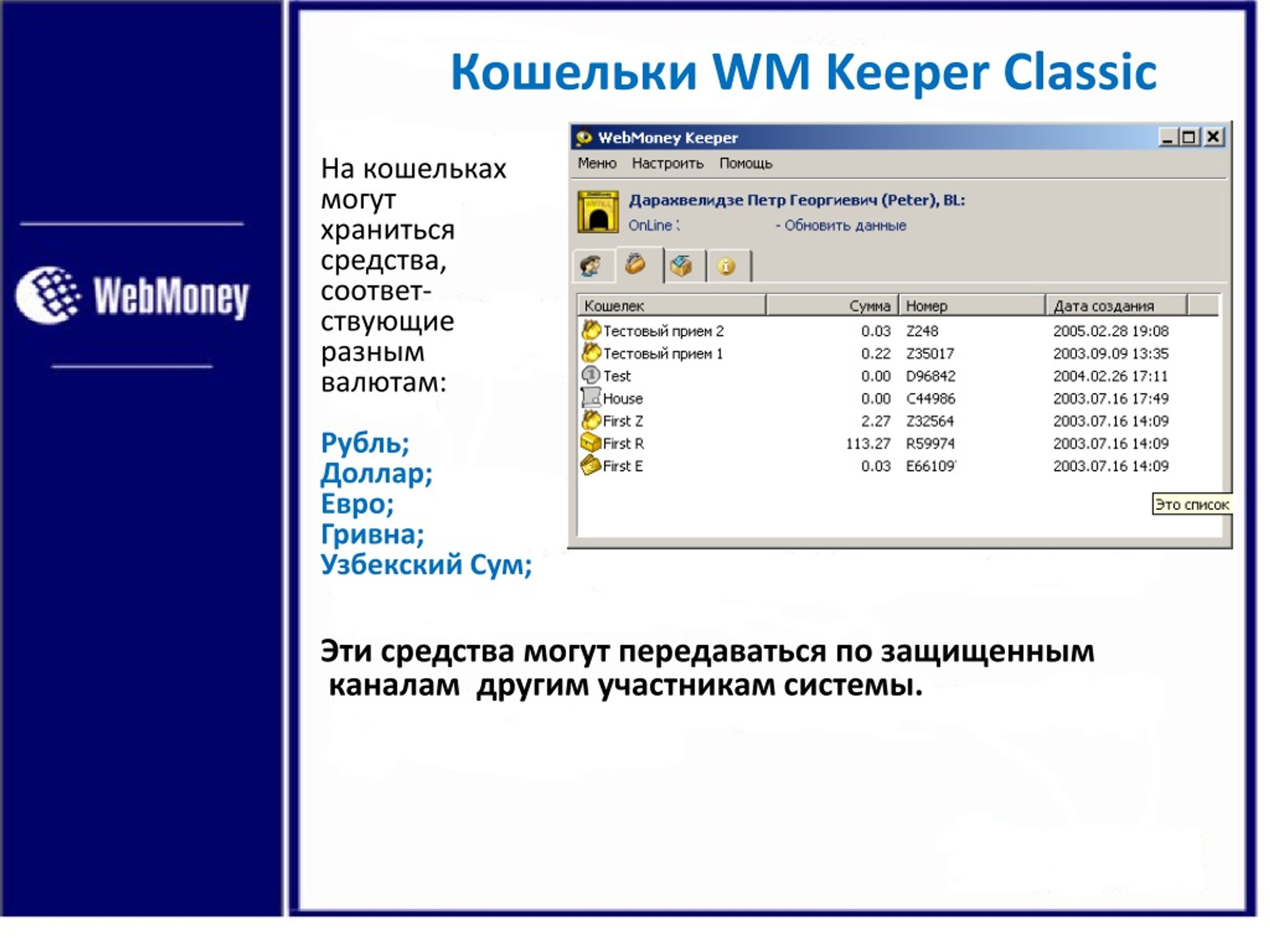Click the date 2004.02.26 17:11

pyautogui.click(x=1110, y=376)
